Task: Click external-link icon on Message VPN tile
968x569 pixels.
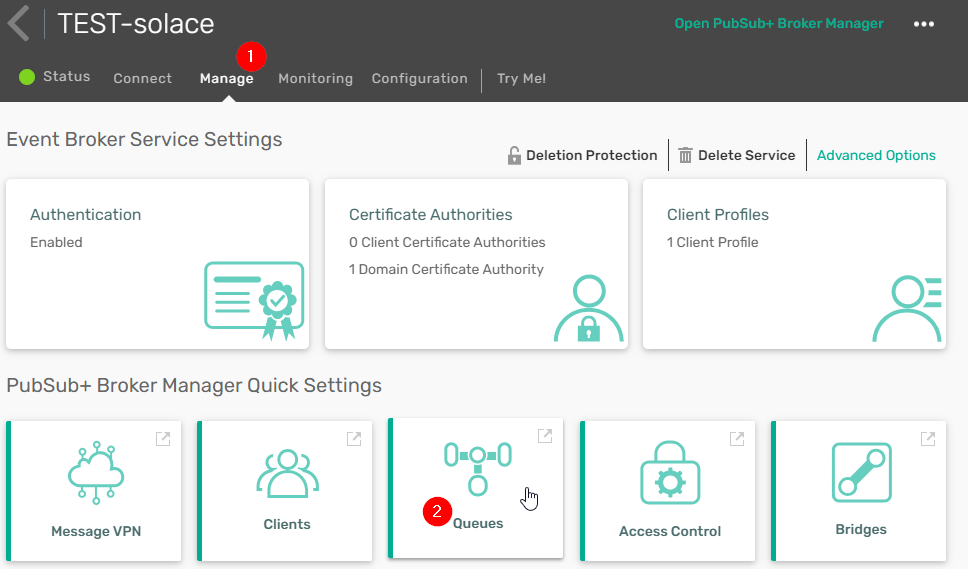Action: pos(162,438)
